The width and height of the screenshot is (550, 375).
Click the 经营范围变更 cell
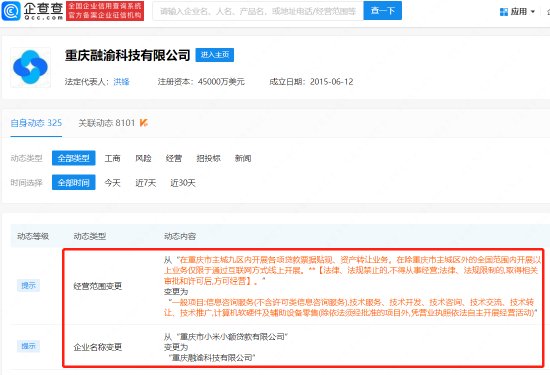click(x=98, y=286)
